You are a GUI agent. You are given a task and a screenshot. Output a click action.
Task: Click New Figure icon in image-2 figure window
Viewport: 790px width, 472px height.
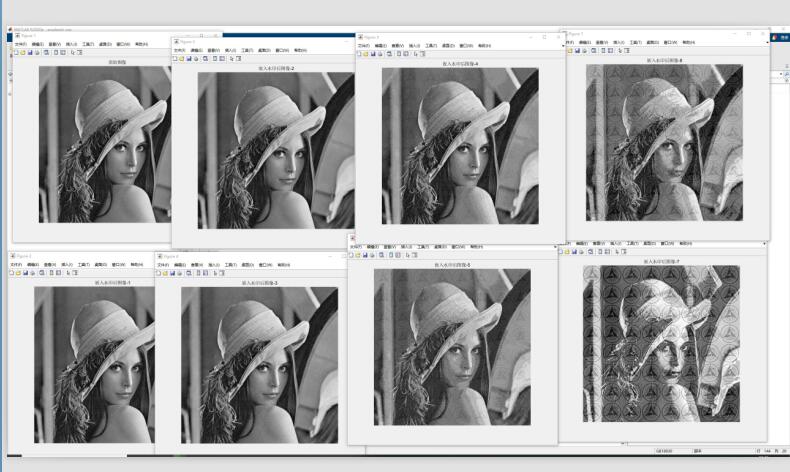click(175, 58)
